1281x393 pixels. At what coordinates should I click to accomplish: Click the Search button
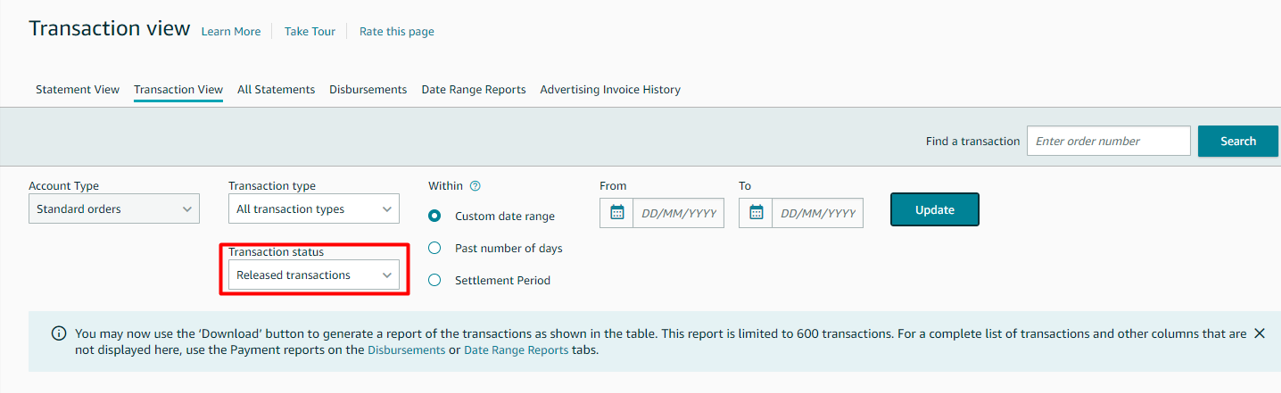tap(1238, 141)
